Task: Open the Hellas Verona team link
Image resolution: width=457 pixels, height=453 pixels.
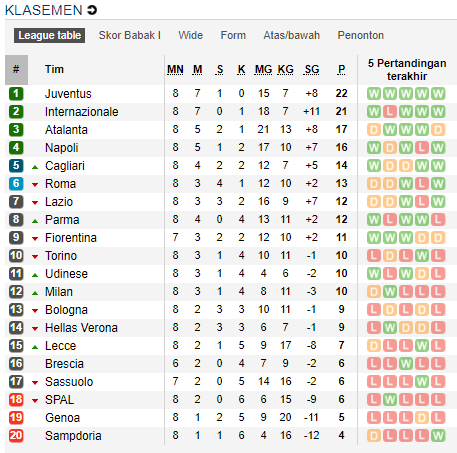Action: (81, 328)
